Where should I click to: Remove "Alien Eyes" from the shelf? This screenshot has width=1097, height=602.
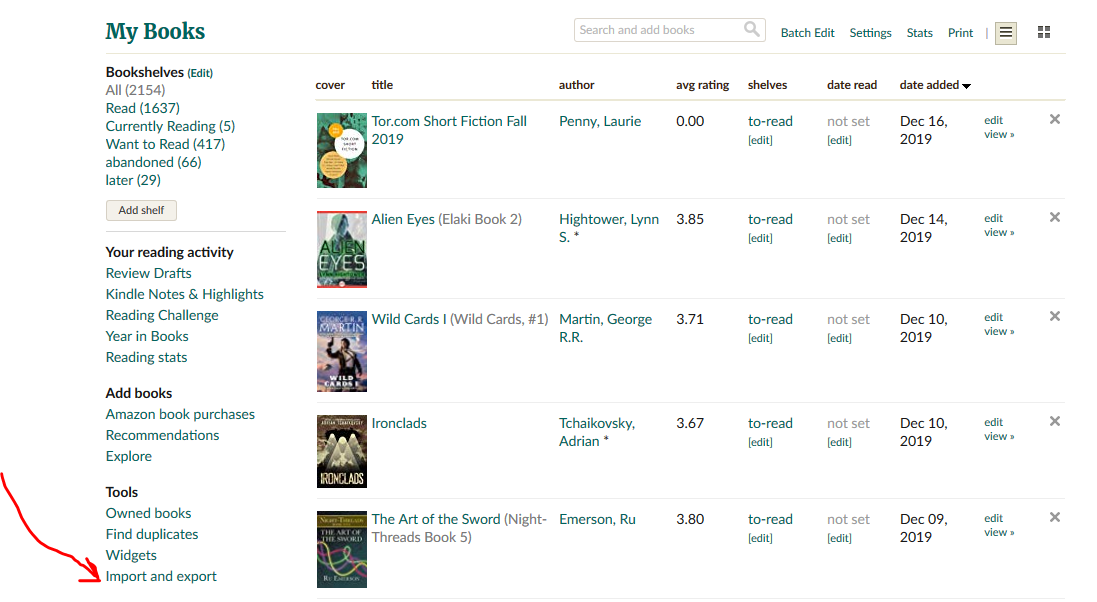tap(1054, 217)
